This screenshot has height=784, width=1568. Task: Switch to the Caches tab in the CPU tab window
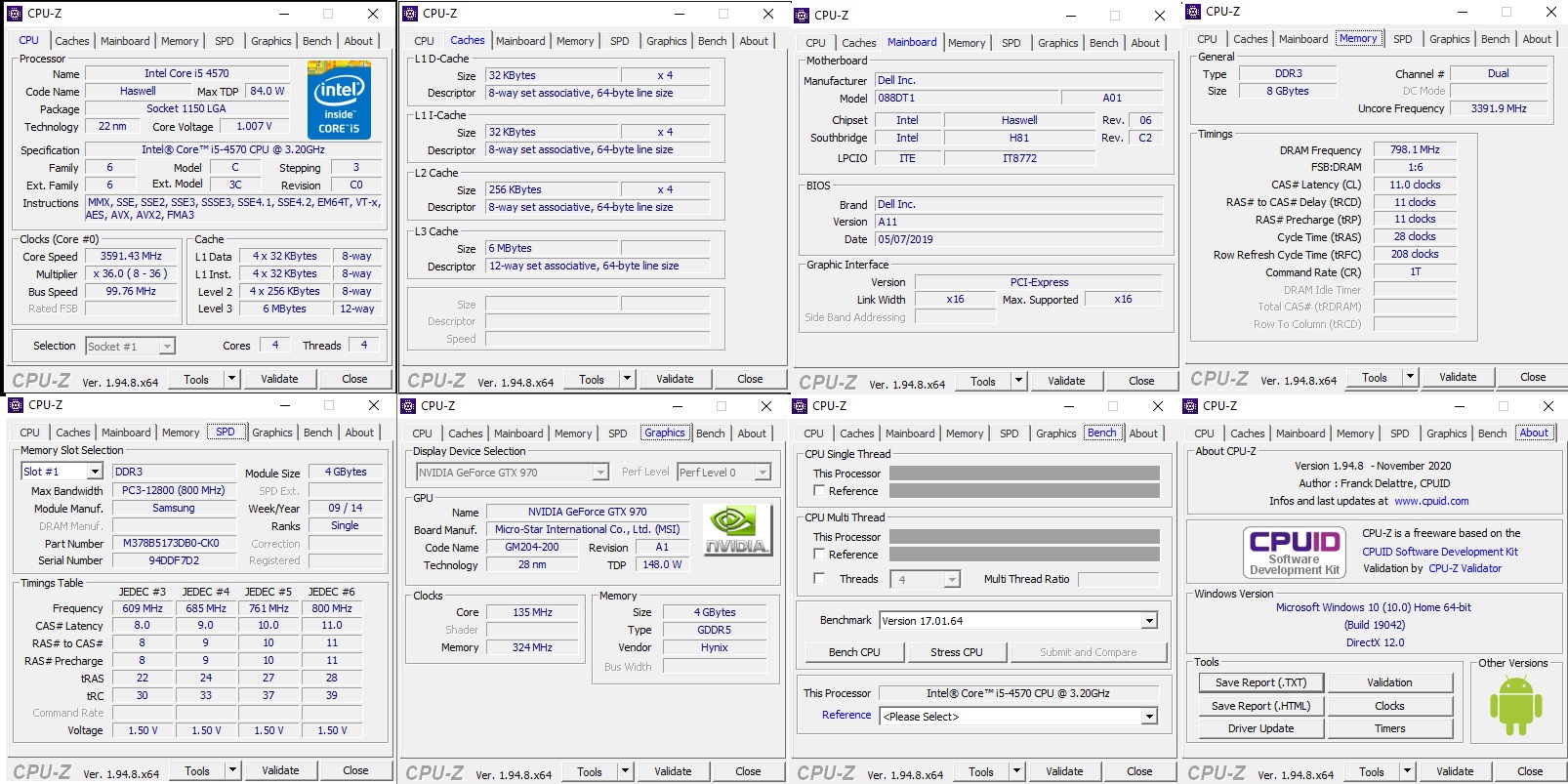click(72, 41)
